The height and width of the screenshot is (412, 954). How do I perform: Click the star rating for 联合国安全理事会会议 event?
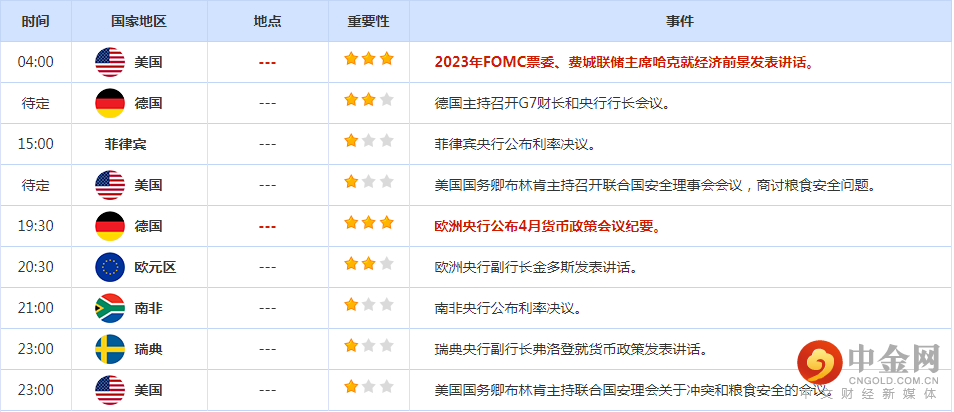point(369,182)
